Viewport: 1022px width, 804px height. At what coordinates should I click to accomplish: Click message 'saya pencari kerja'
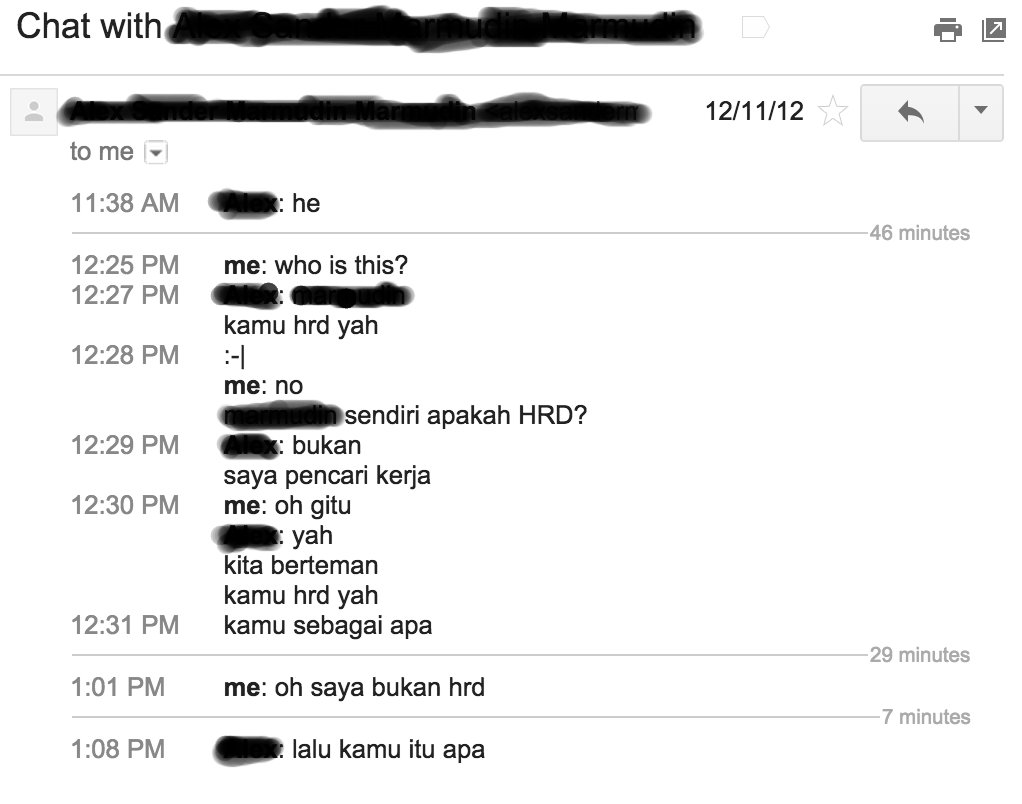pyautogui.click(x=327, y=476)
